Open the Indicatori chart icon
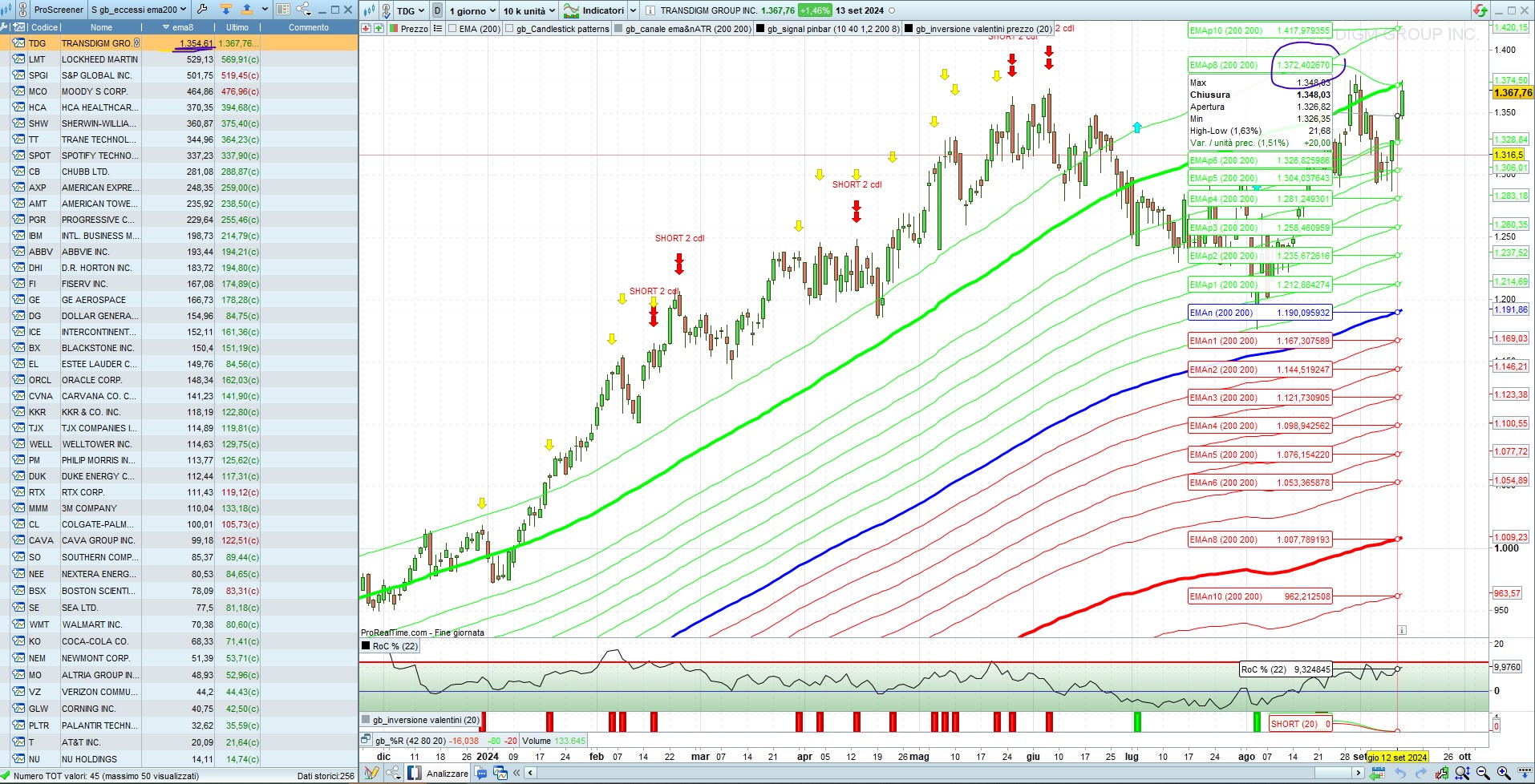1535x784 pixels. [x=571, y=10]
